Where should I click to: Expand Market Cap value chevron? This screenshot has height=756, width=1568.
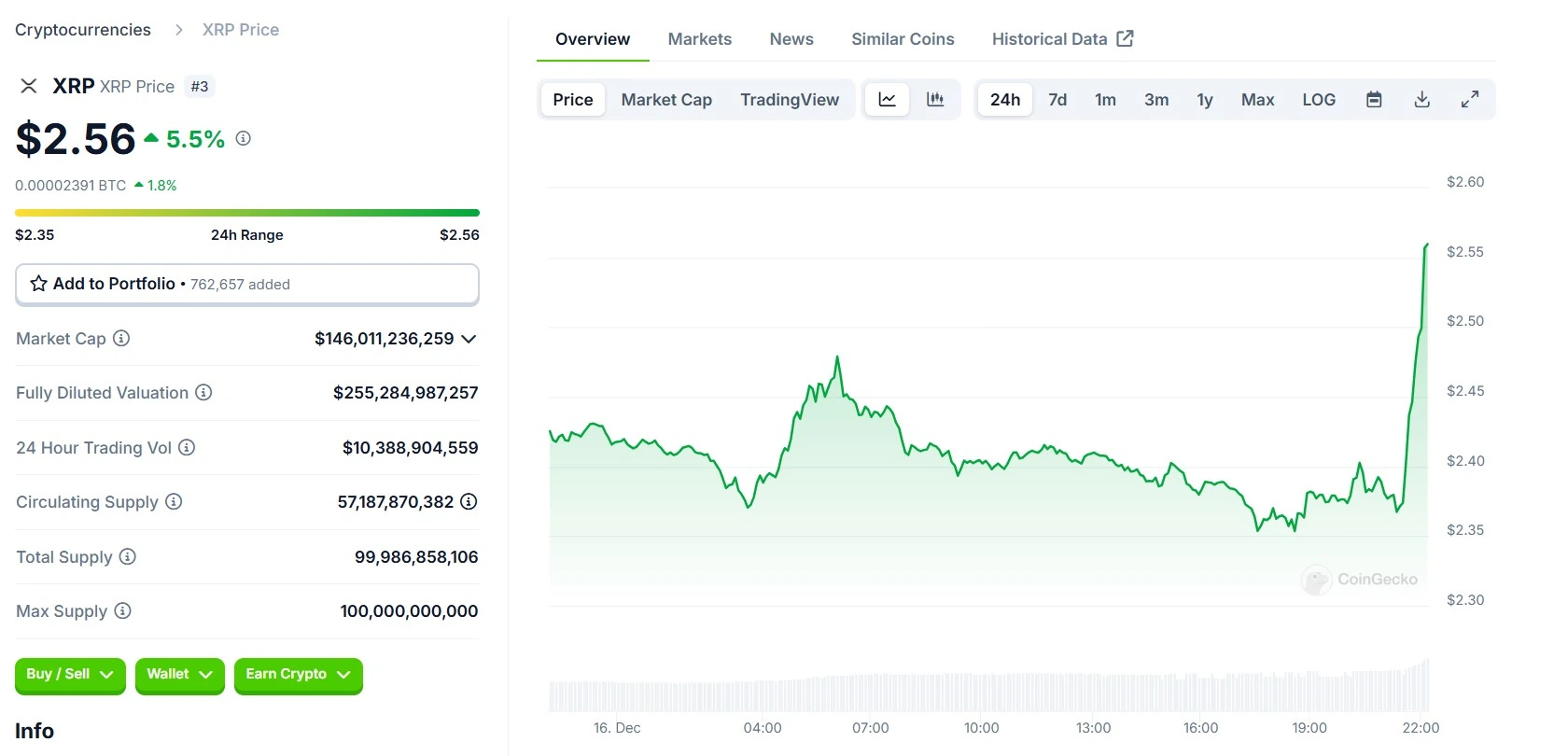[469, 339]
